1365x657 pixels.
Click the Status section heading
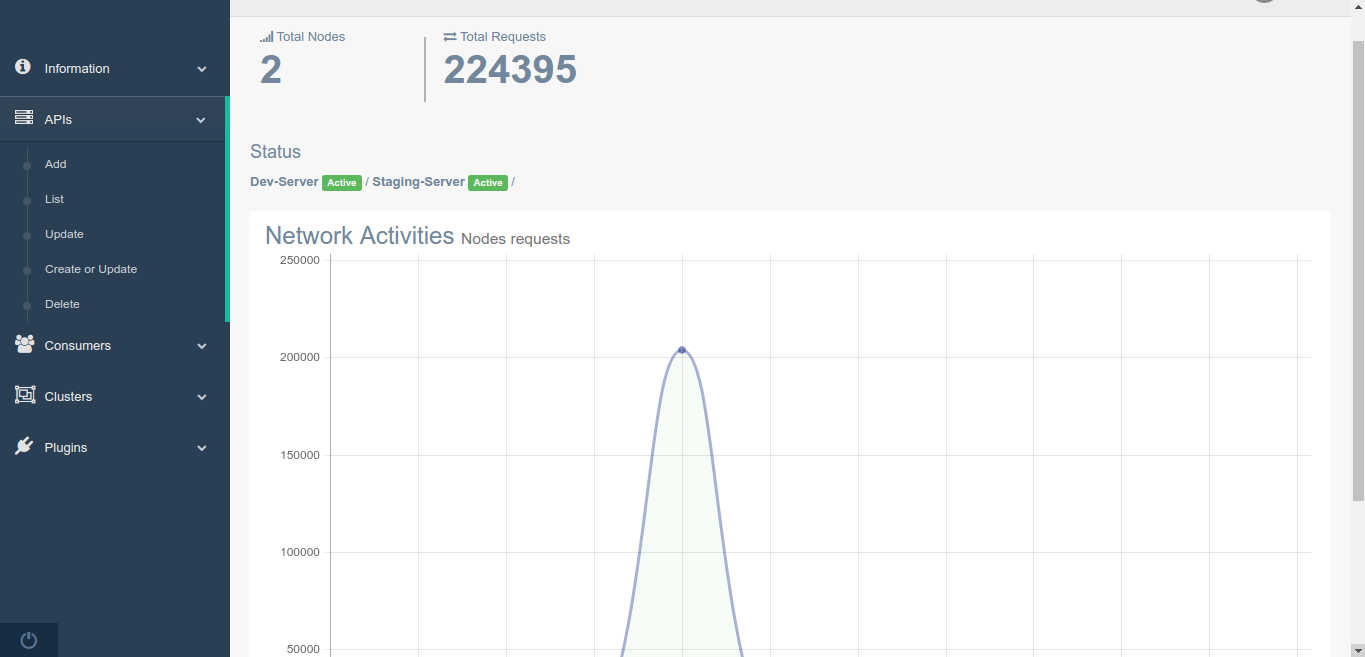275,152
